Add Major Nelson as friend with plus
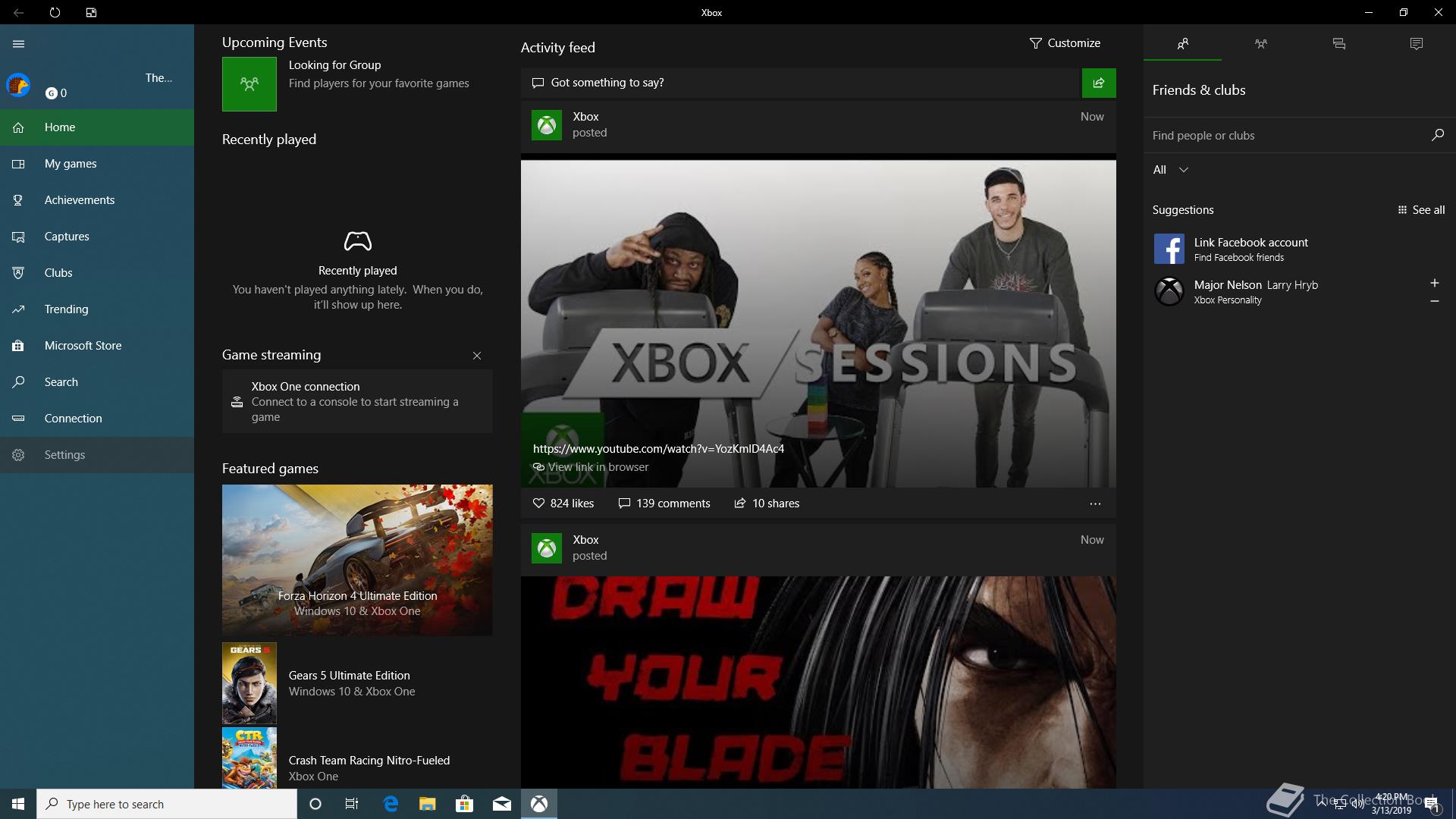1456x819 pixels. click(1434, 283)
